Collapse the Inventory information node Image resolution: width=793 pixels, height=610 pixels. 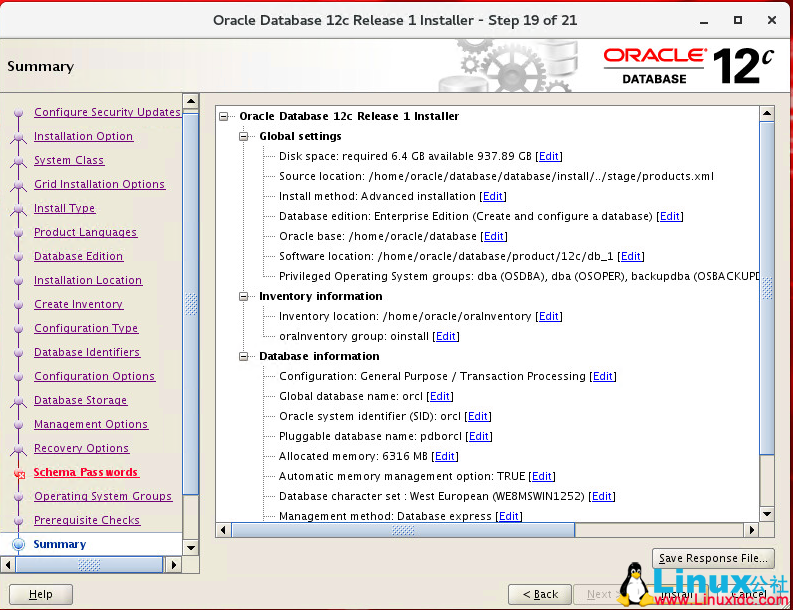click(244, 296)
